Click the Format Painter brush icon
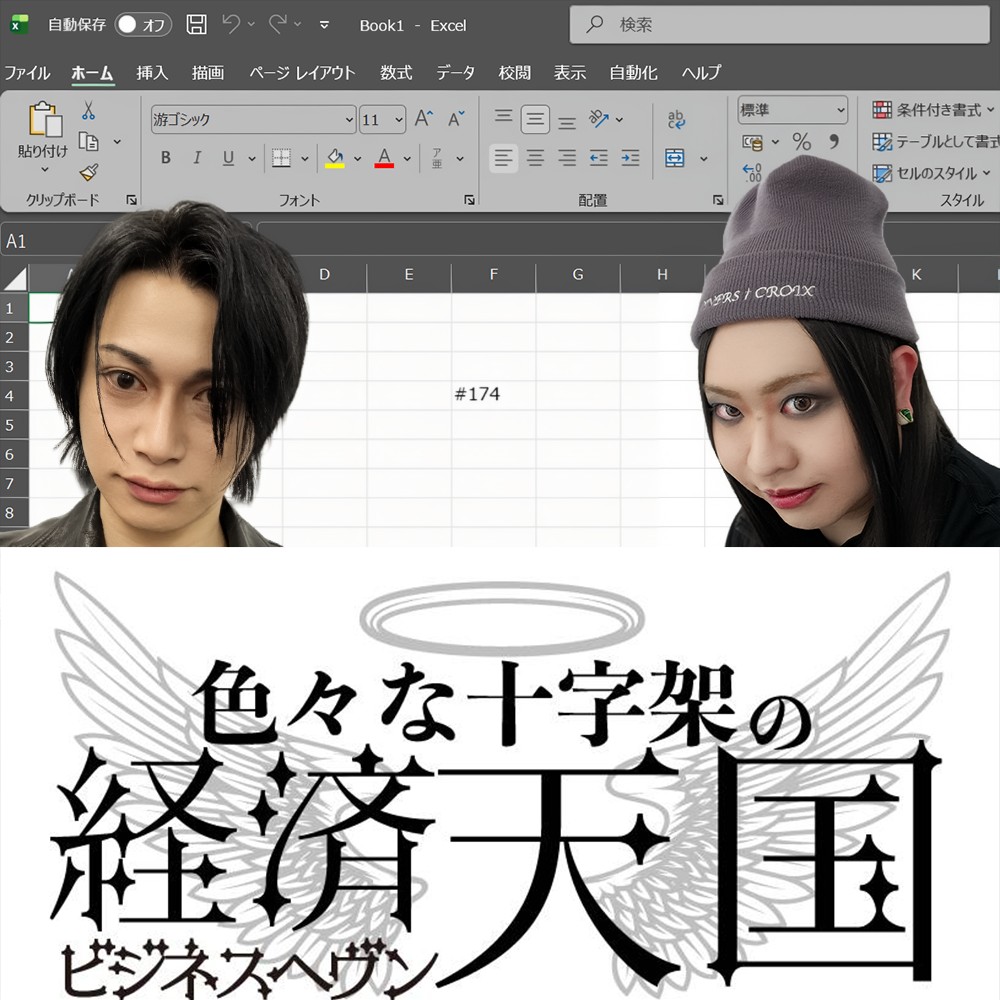 (89, 171)
